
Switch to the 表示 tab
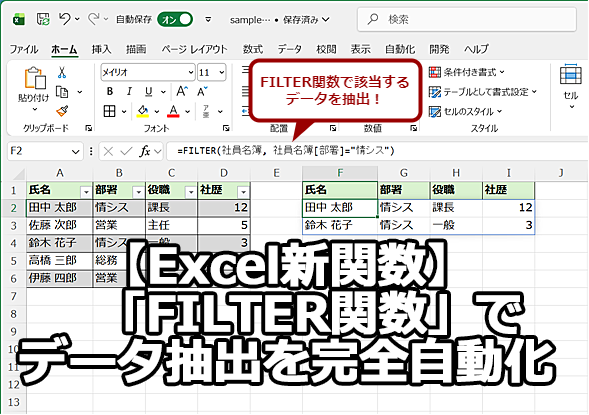(361, 49)
